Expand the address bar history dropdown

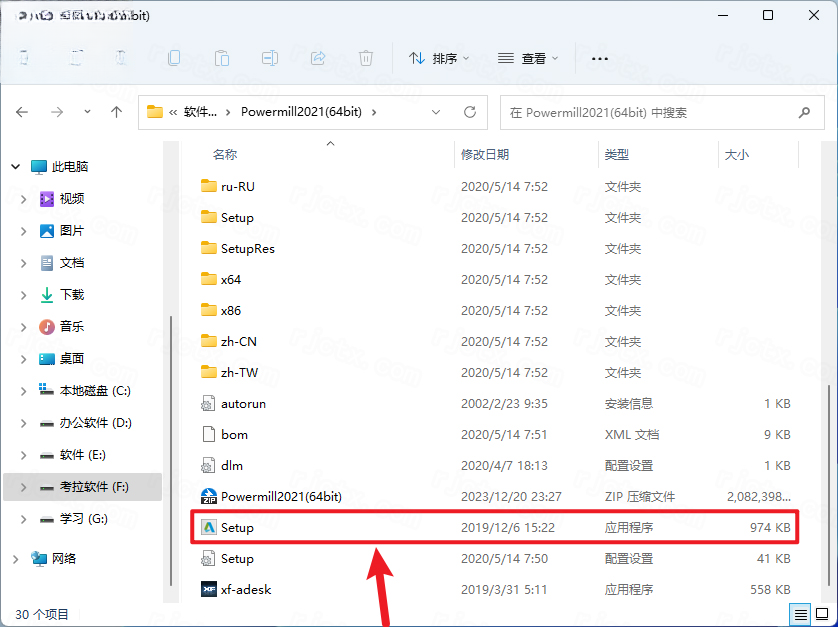(436, 112)
